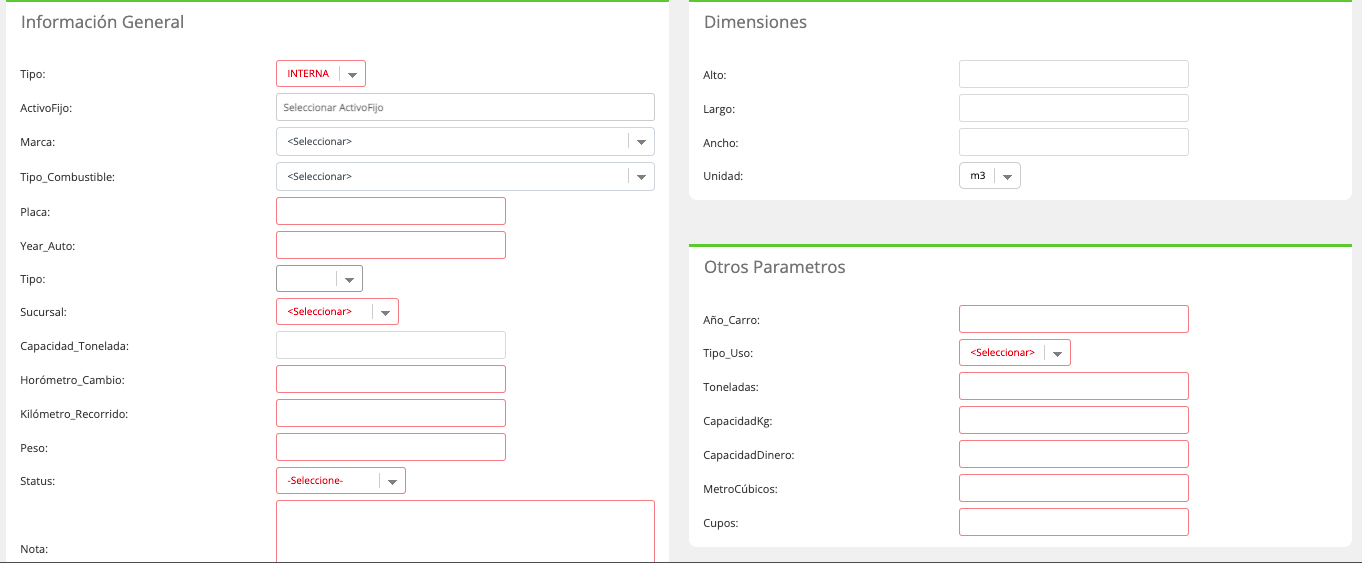Click the CapacidadDinero input field
The image size is (1362, 563).
click(x=1074, y=454)
